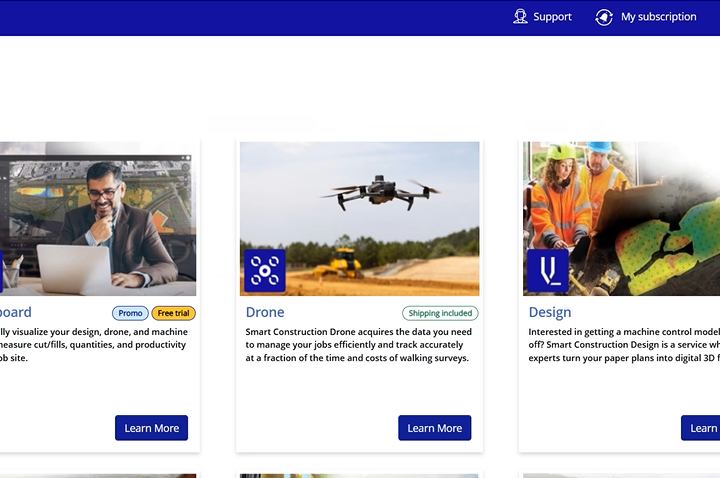
Task: Click the blue Design product icon
Action: pyautogui.click(x=548, y=270)
